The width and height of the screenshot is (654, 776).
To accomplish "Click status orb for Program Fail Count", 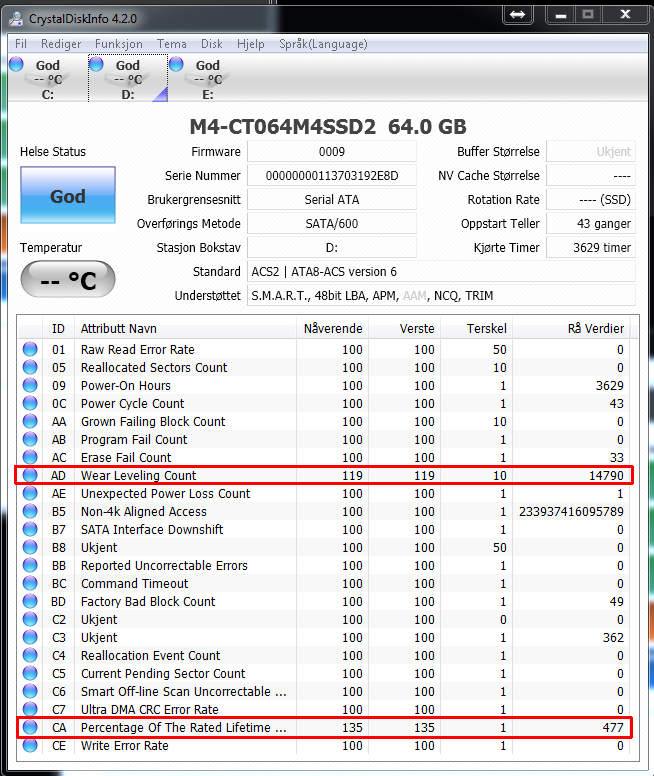I will [x=30, y=439].
